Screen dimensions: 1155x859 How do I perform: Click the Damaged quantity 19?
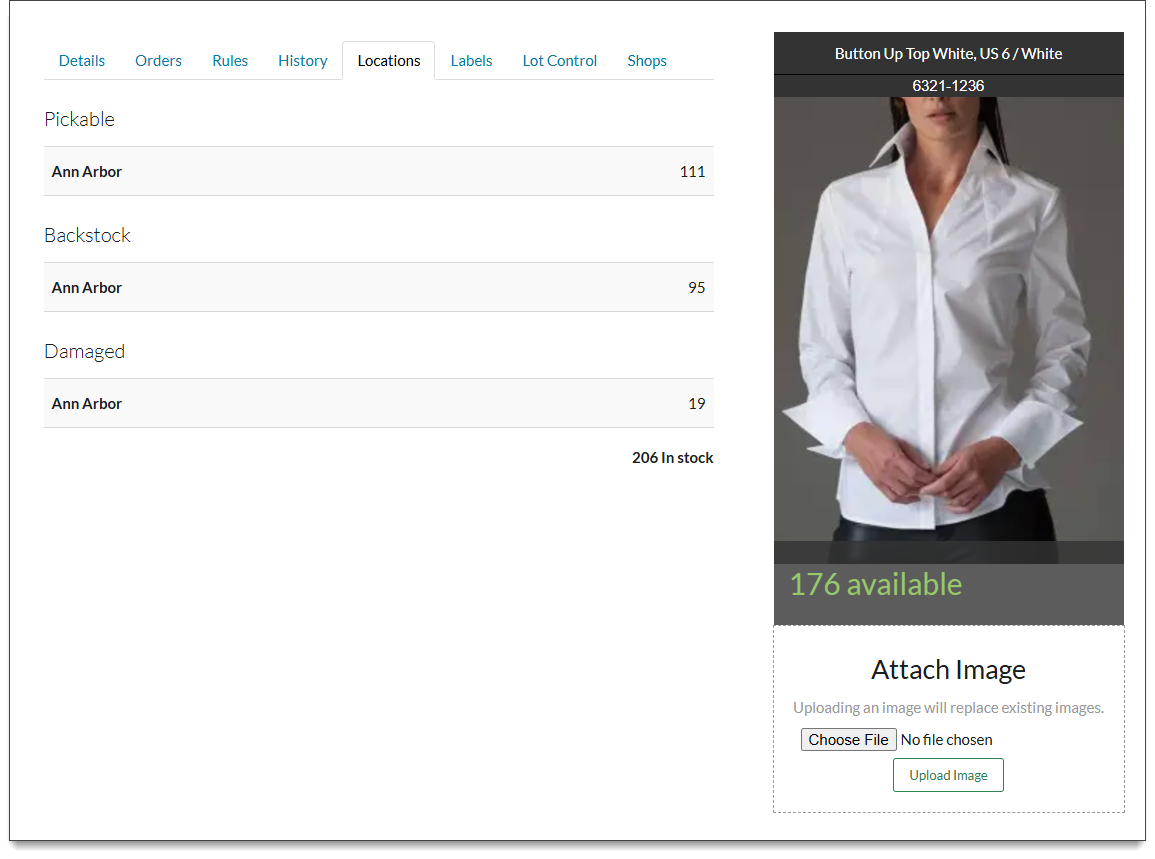696,404
